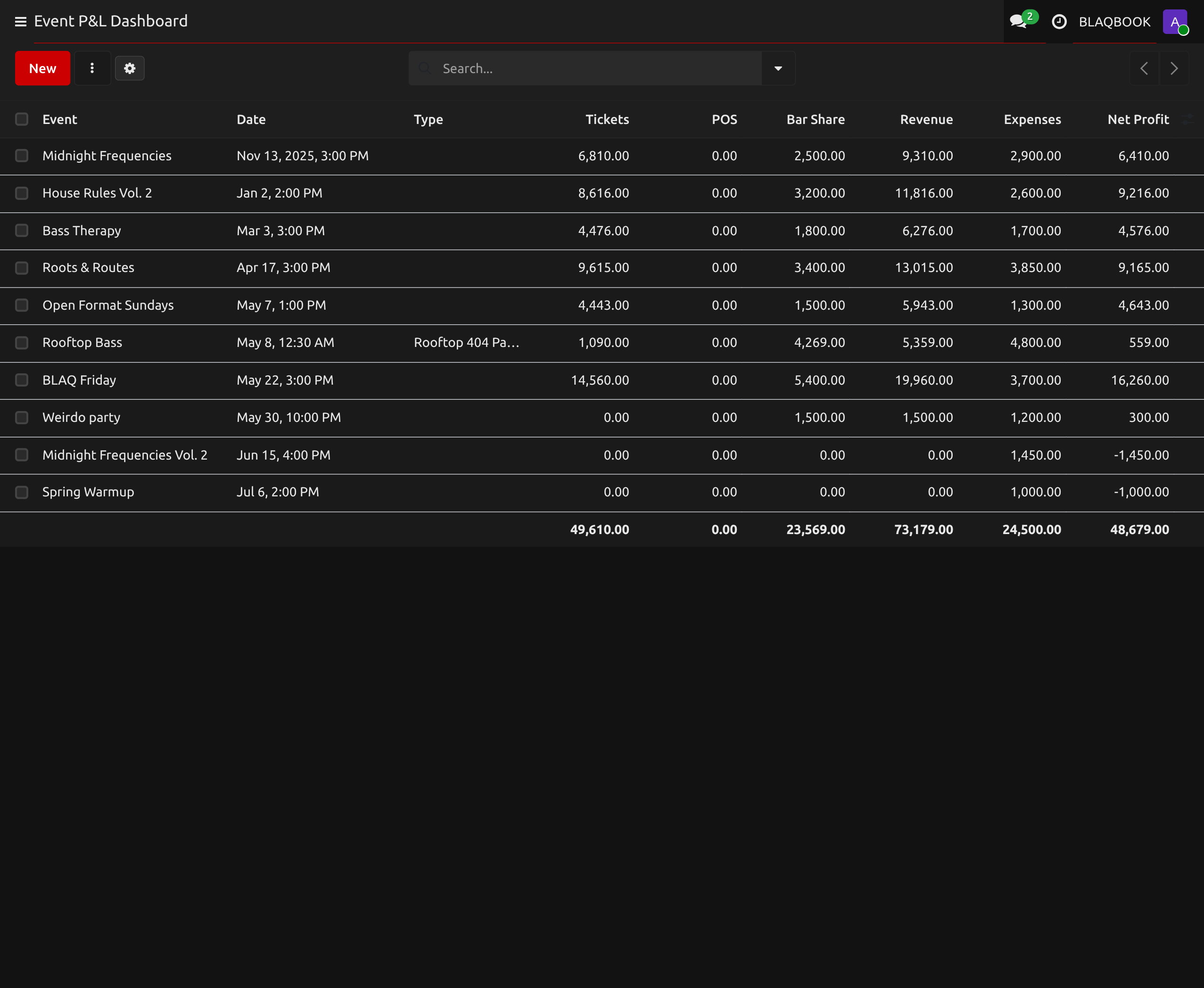Click the -1,450.00 net profit cell

(x=1141, y=455)
